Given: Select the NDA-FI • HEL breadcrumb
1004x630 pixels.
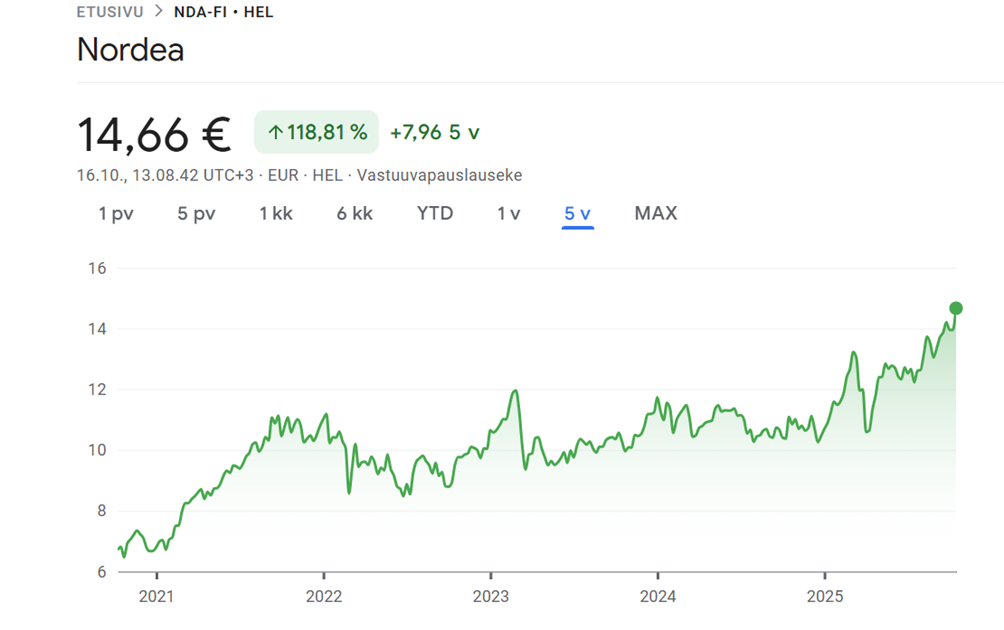Looking at the screenshot, I should point(223,12).
